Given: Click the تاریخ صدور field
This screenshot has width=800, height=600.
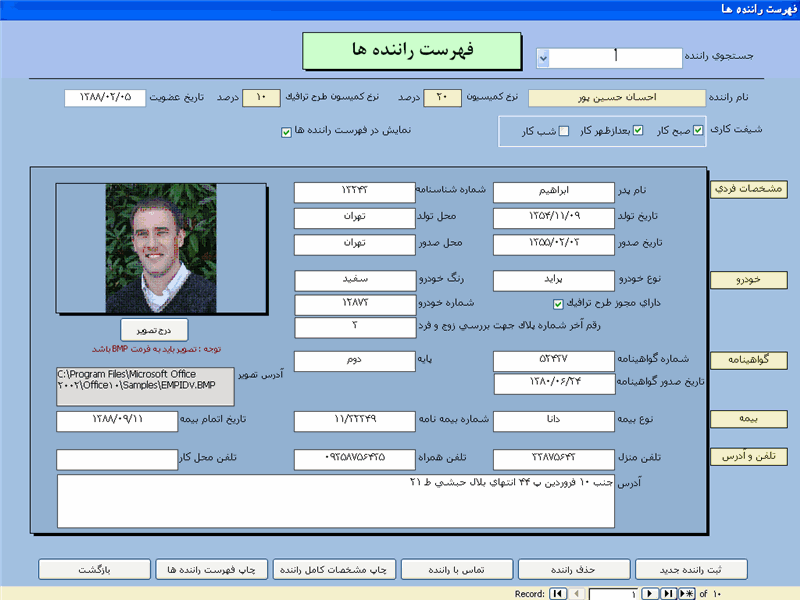Looking at the screenshot, I should pos(554,244).
